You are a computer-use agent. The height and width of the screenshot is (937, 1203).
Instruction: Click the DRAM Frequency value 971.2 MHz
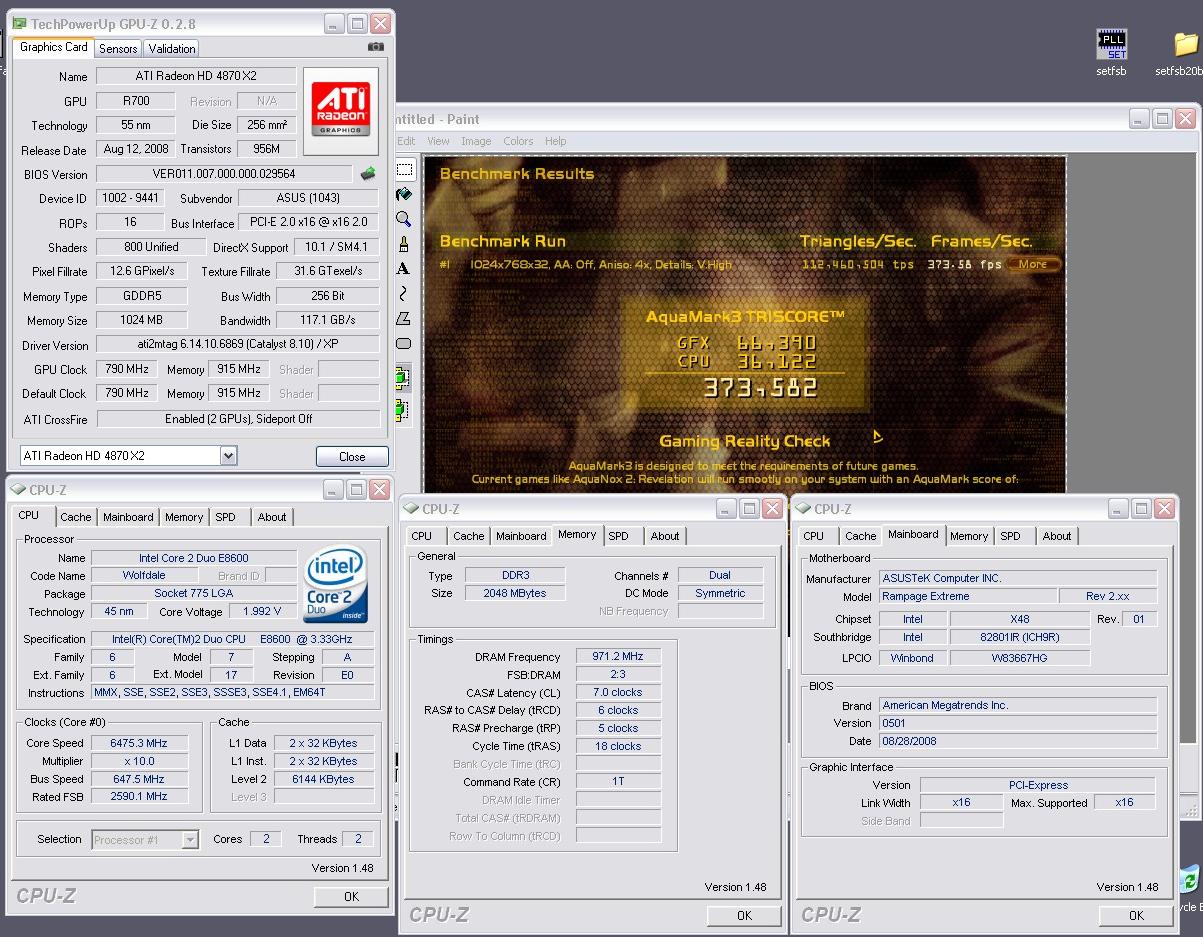pos(618,657)
